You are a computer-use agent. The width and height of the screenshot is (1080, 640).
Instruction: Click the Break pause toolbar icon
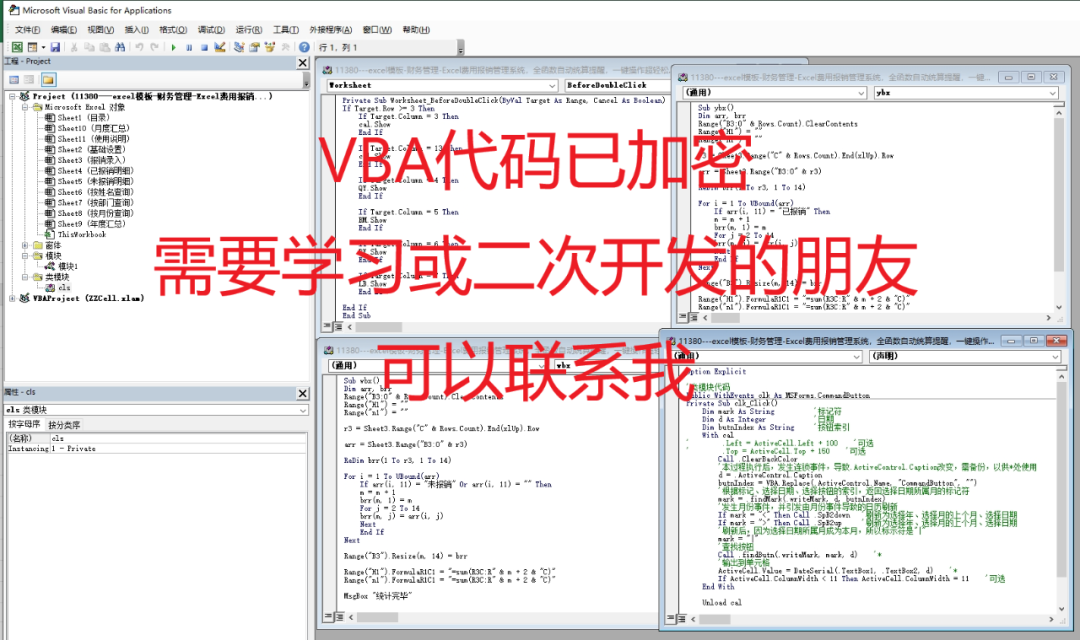(x=189, y=48)
